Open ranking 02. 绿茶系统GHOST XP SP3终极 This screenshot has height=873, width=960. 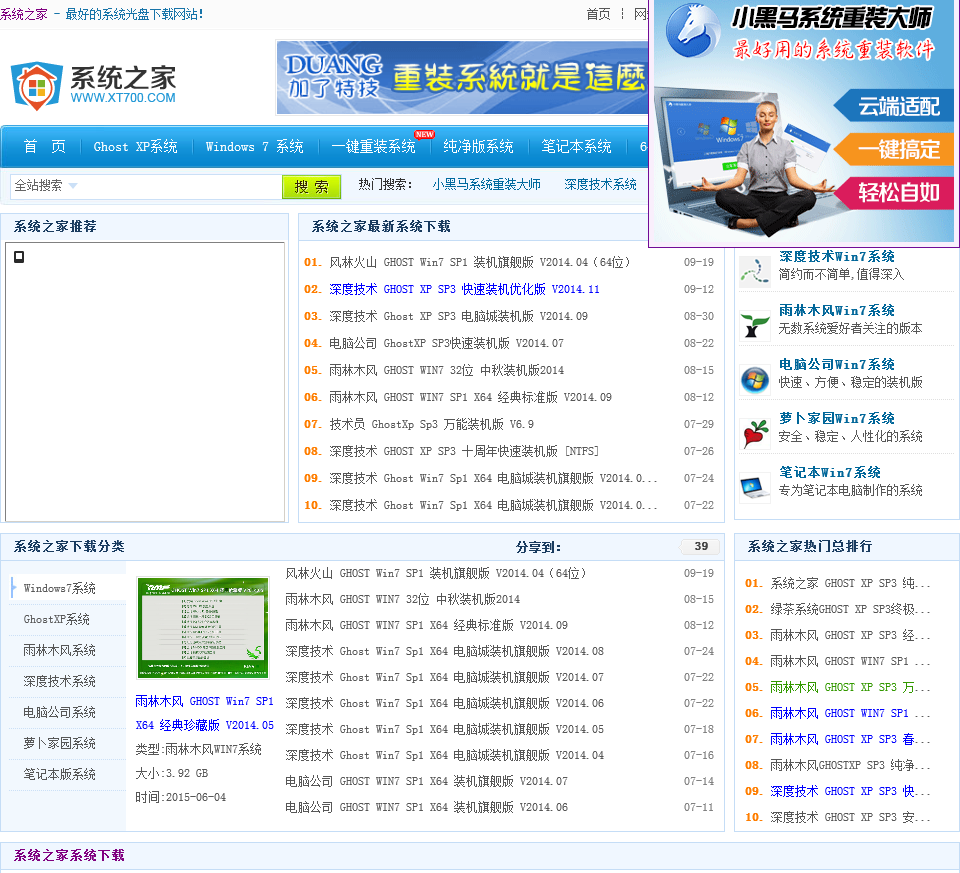tap(850, 609)
